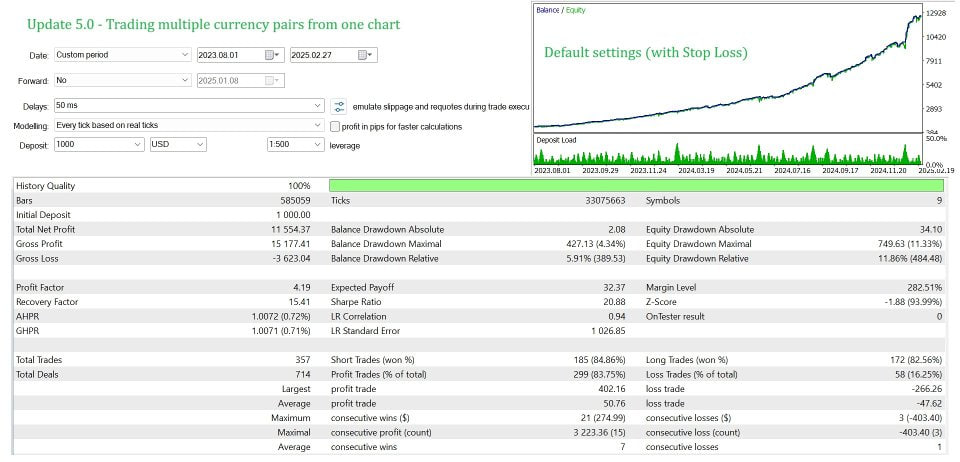Image resolution: width=960 pixels, height=462 pixels.
Task: Open the 1:500 leverage dropdown
Action: click(x=316, y=145)
